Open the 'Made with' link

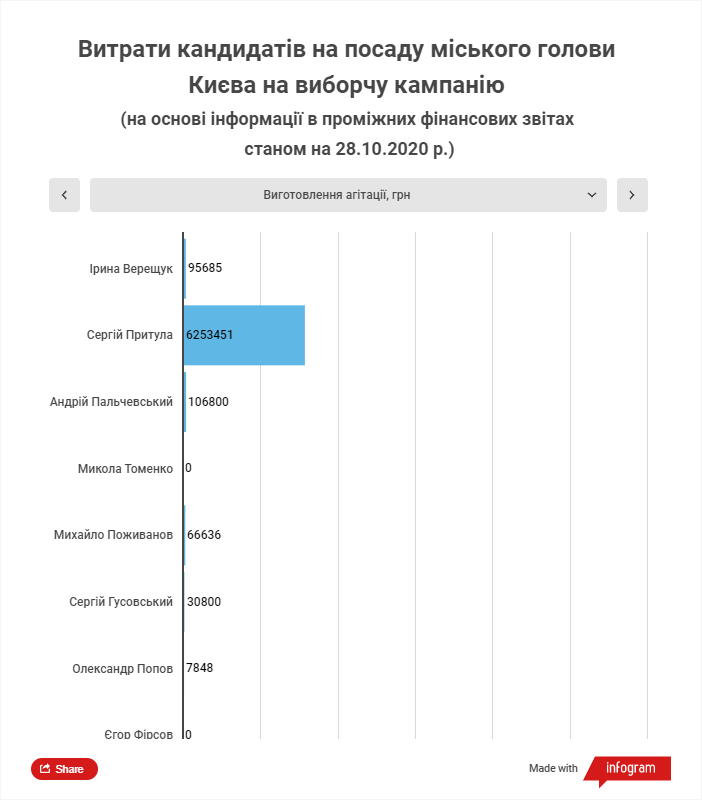[553, 768]
